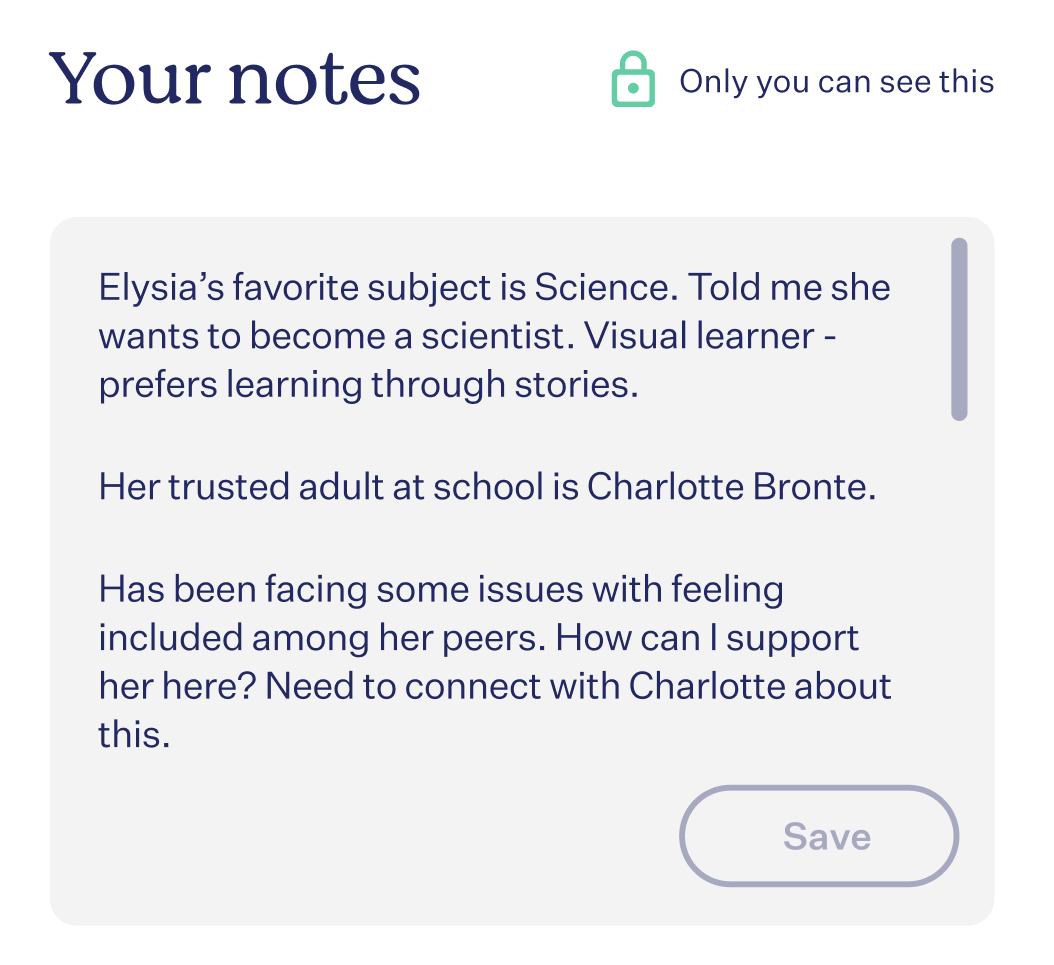Image resolution: width=1054 pixels, height=965 pixels.
Task: Click the notes scrollbar thumb
Action: coord(959,329)
